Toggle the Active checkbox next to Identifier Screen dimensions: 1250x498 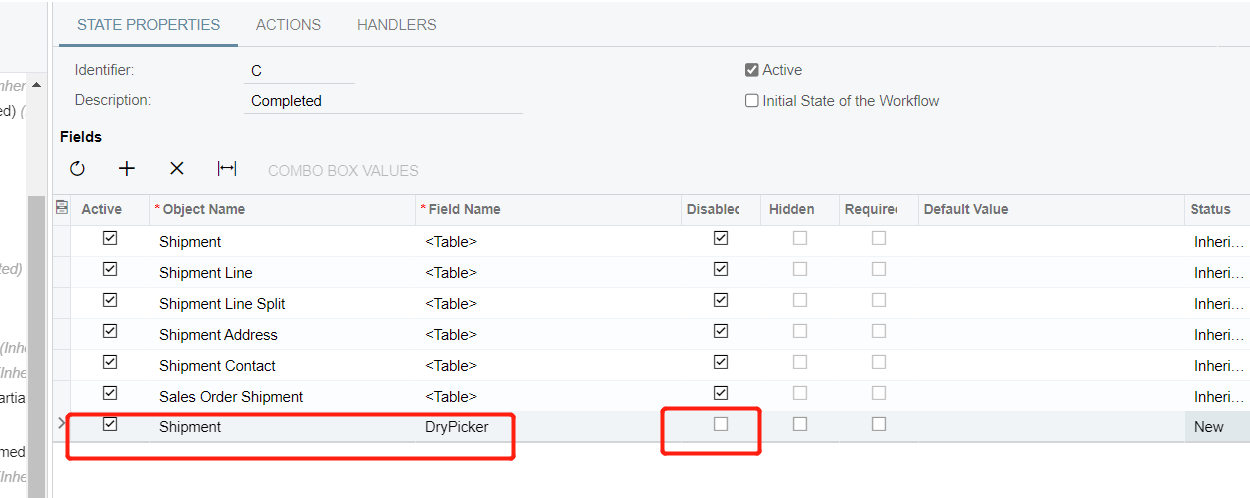[752, 70]
